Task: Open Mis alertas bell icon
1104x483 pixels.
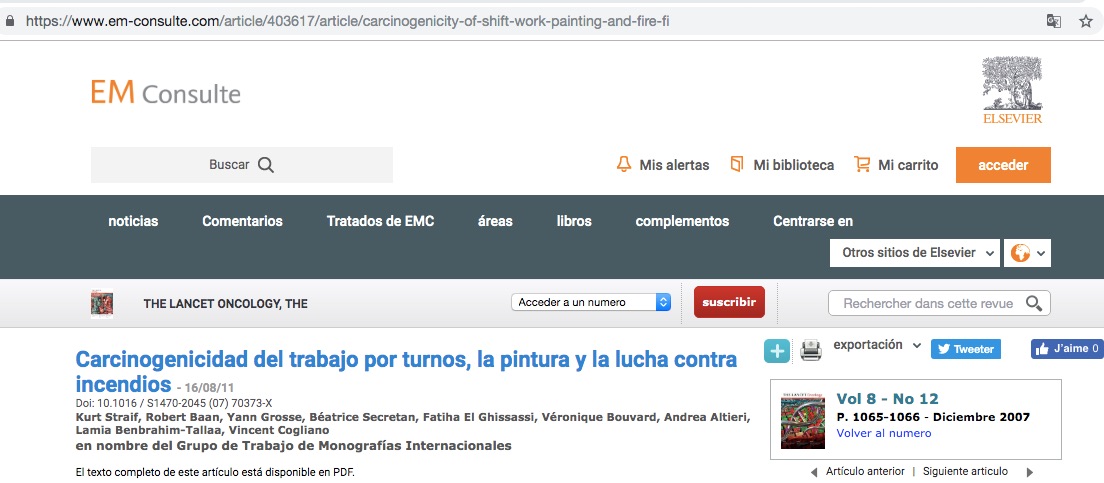Action: (624, 165)
